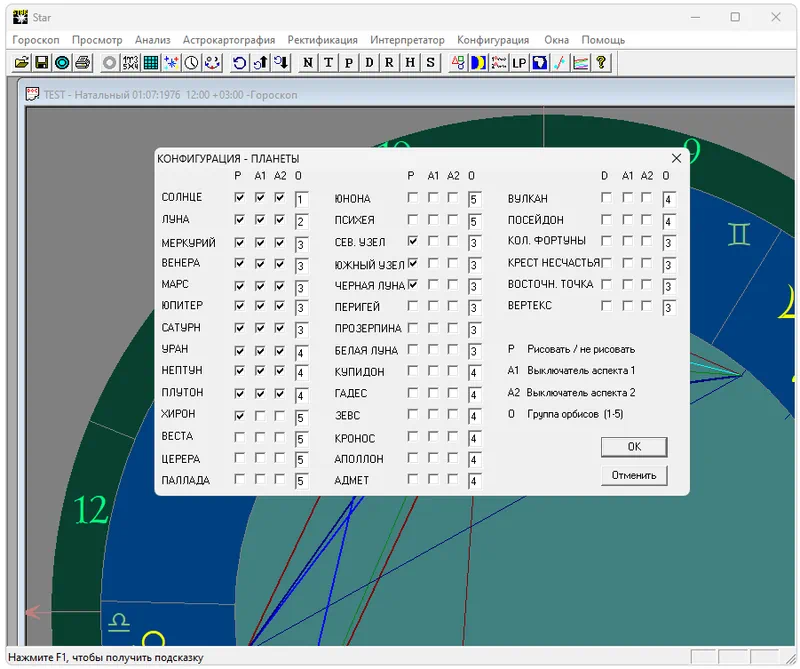Open horoscope file with the folder icon
The width and height of the screenshot is (800, 669).
point(21,63)
